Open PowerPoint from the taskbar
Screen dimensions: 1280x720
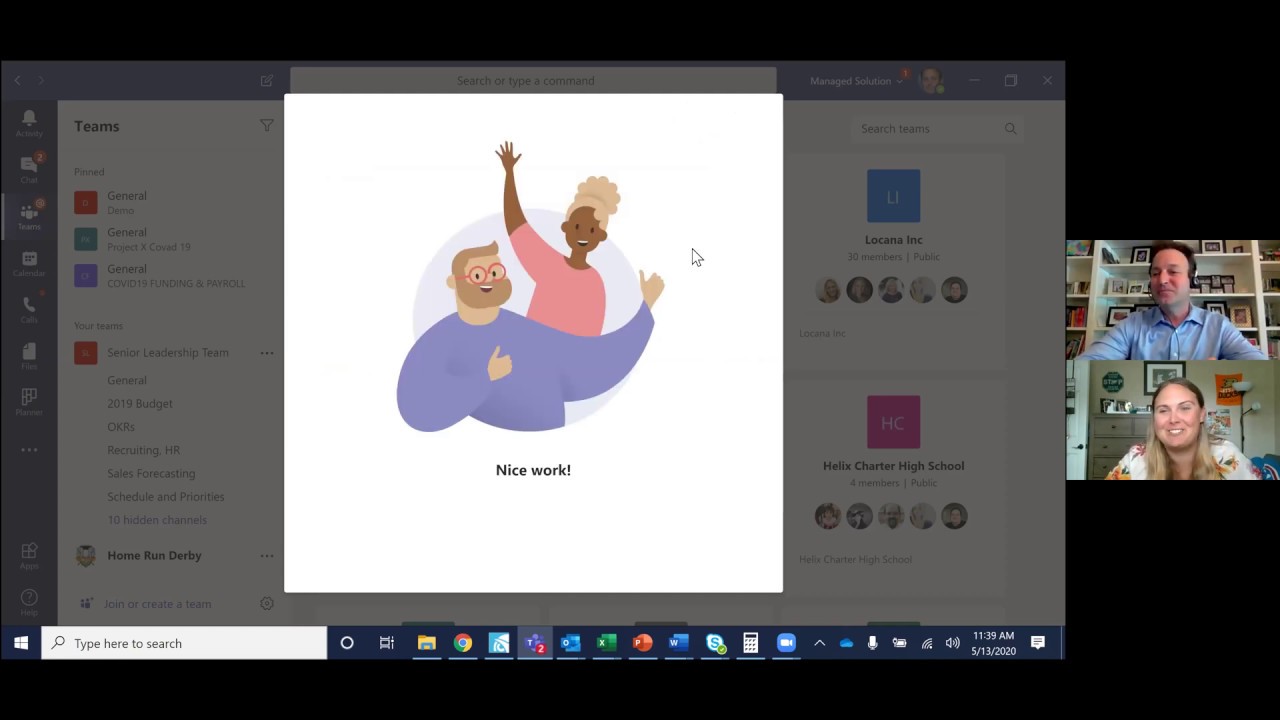643,643
